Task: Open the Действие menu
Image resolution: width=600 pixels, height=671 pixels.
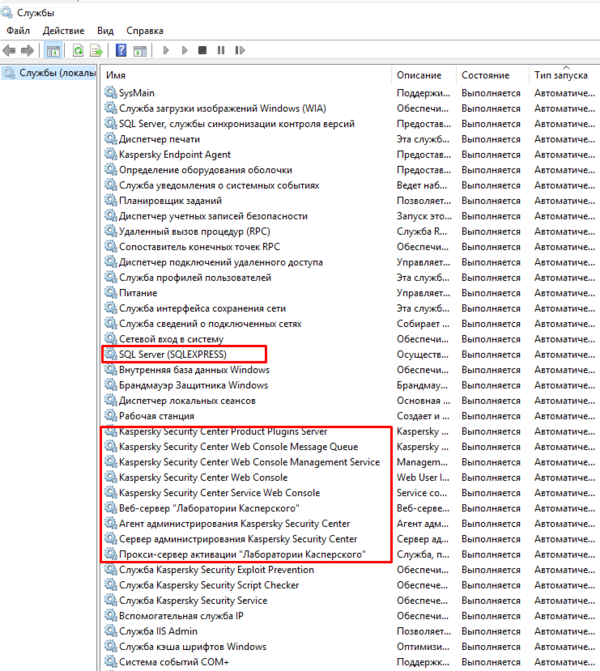Action: point(63,31)
